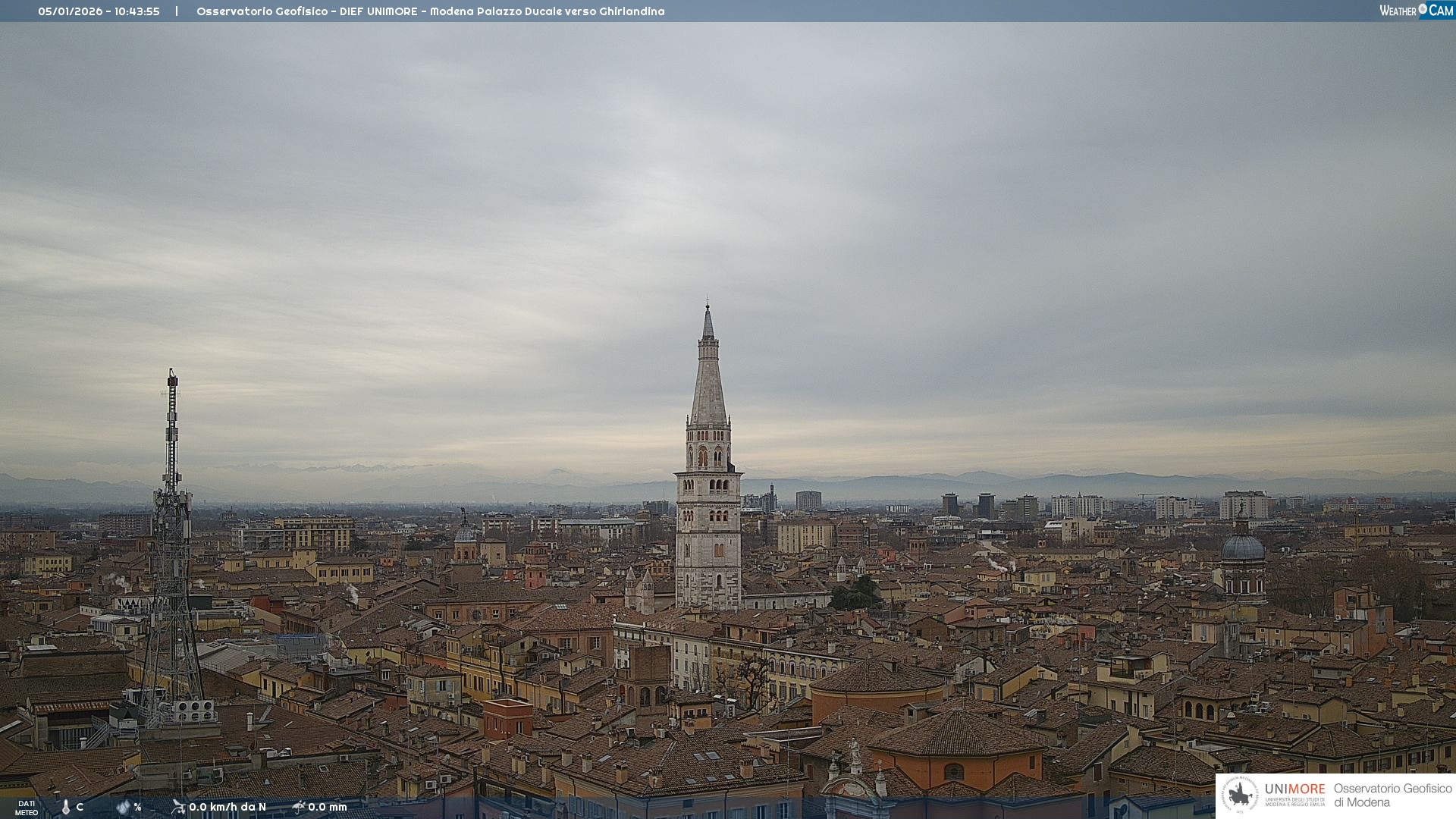Click the blue-gray church dome
Screen dimensions: 1456x819
coord(1242,548)
